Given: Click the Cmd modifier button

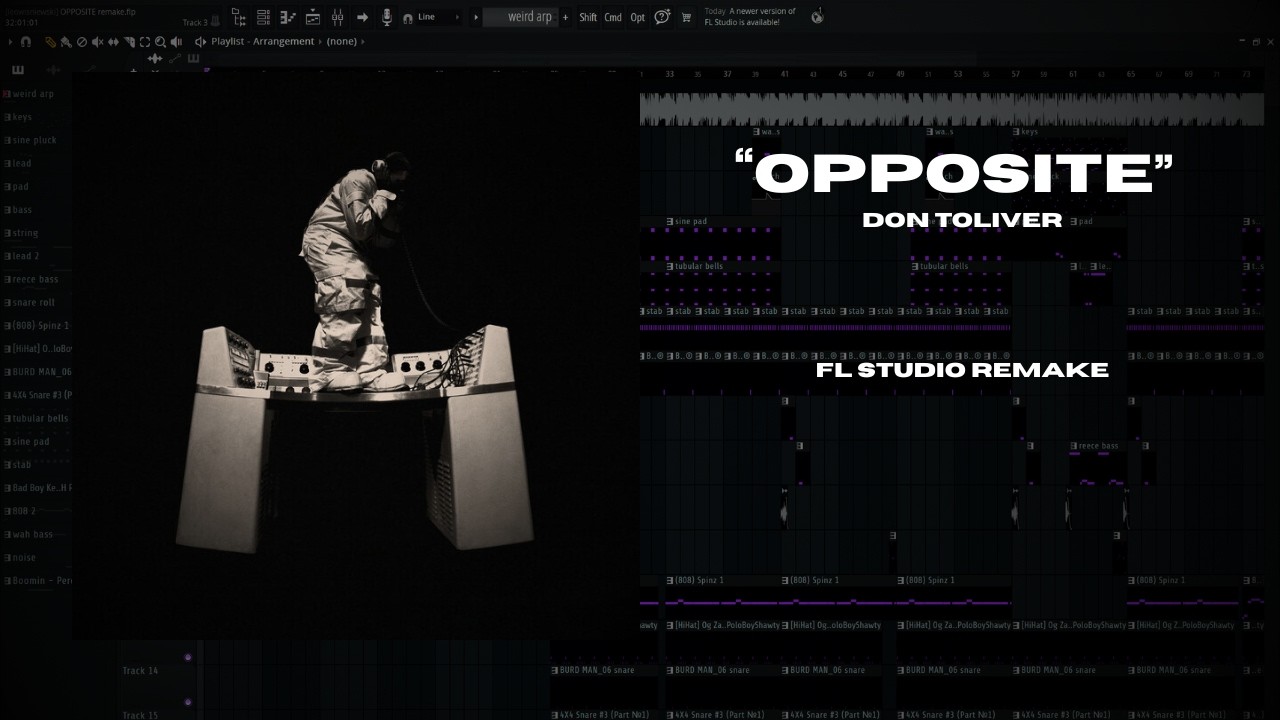Looking at the screenshot, I should coord(613,17).
